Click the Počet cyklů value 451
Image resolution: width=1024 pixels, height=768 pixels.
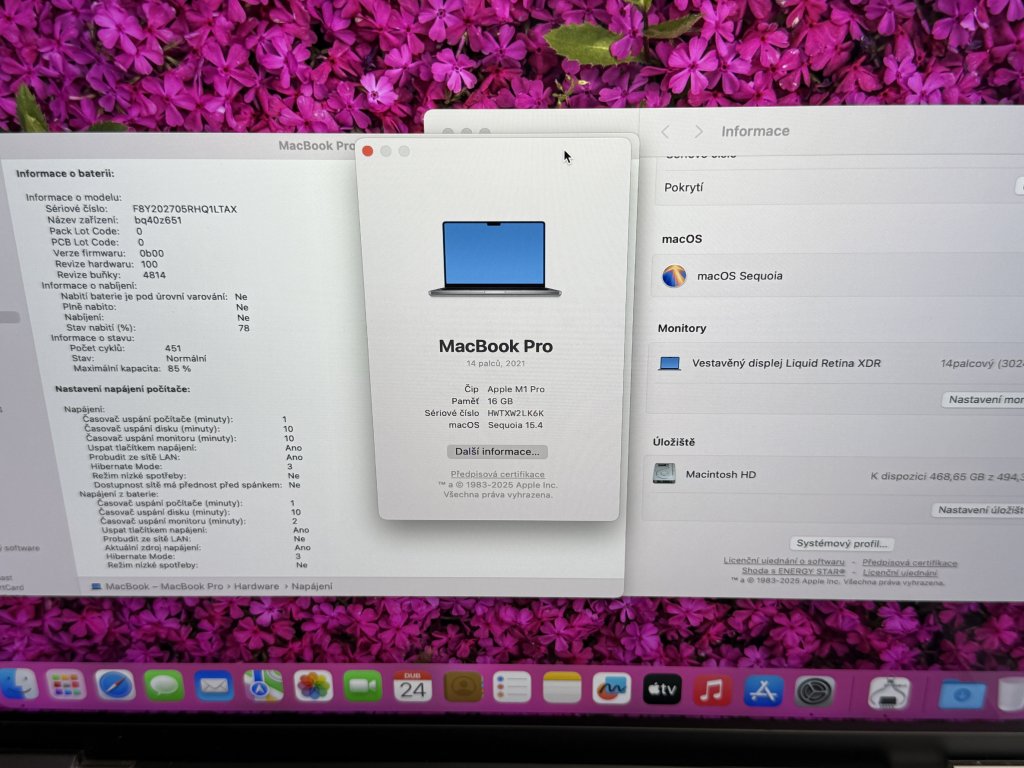(x=173, y=348)
